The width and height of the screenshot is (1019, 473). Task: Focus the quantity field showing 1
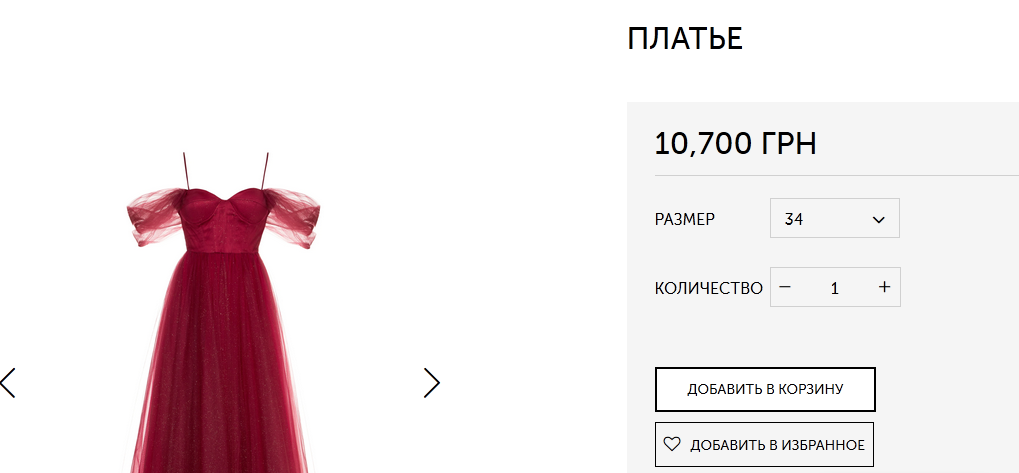point(834,287)
